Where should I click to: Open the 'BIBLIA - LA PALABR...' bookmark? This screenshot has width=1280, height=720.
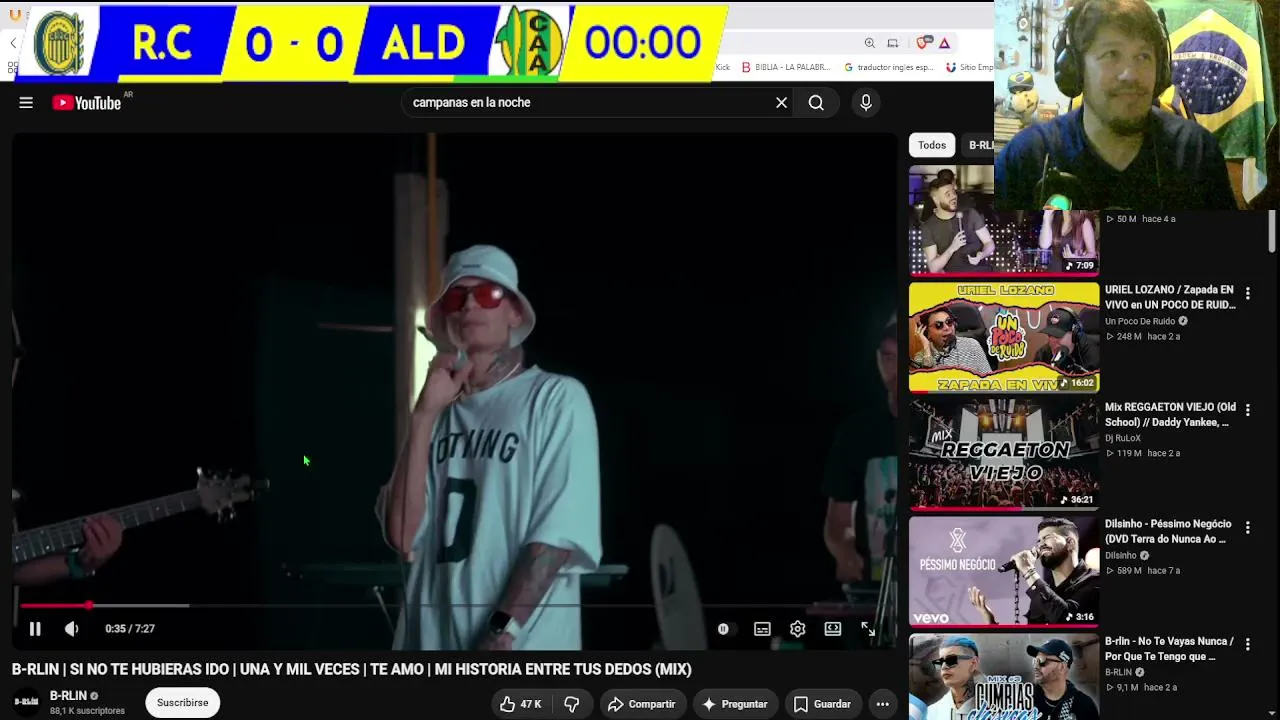[786, 67]
